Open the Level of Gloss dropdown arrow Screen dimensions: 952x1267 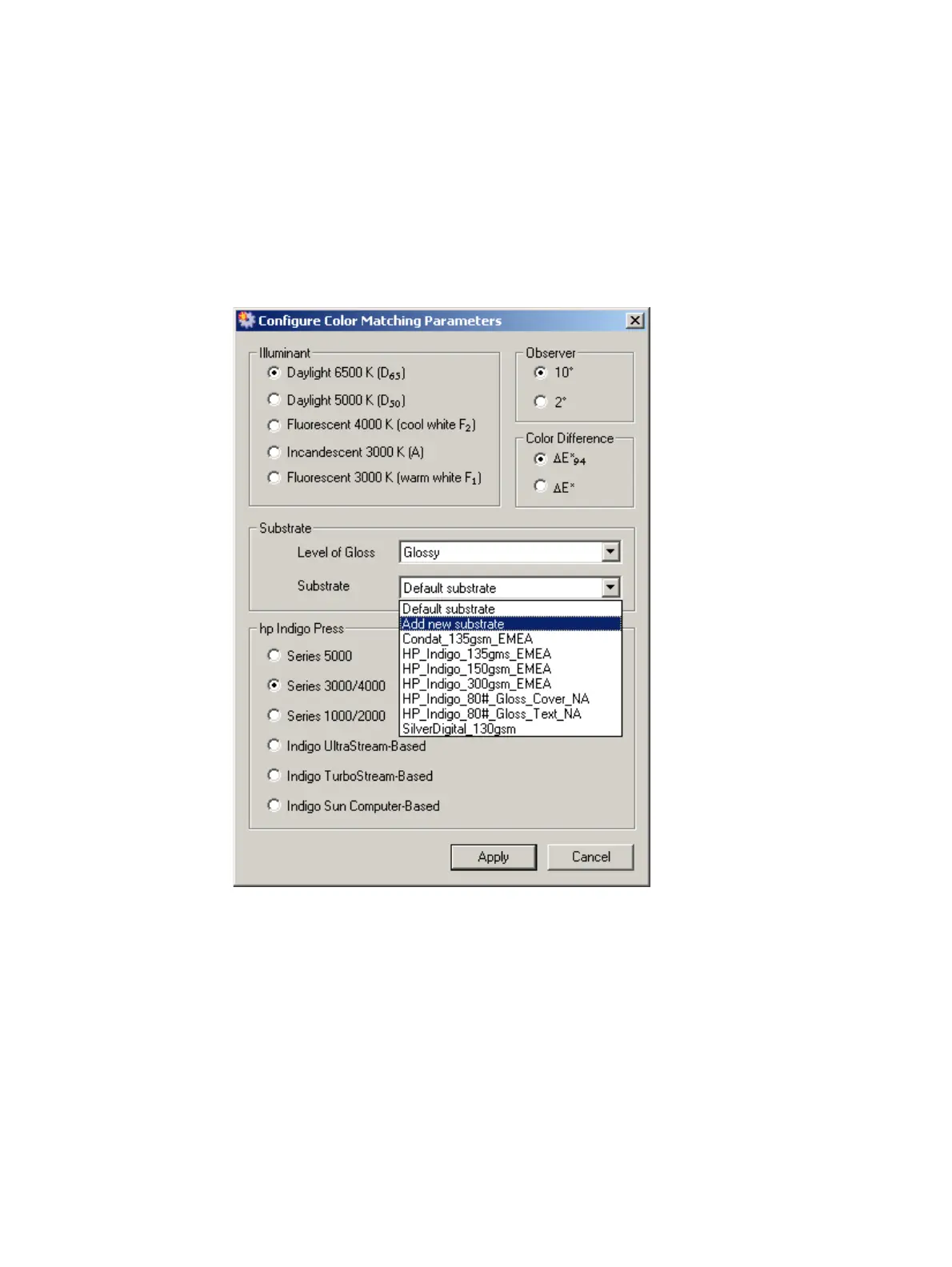click(x=610, y=551)
